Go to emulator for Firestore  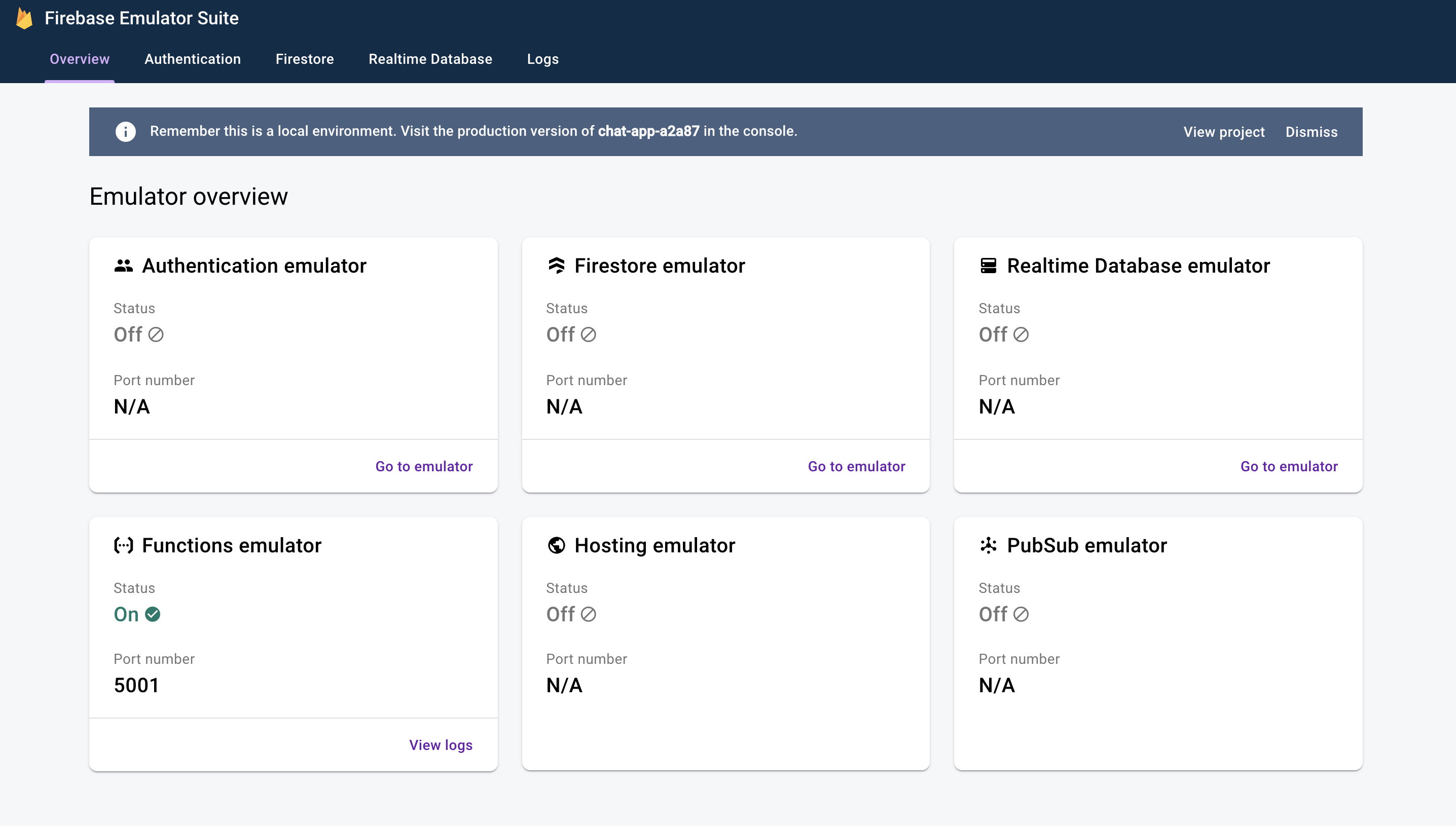click(856, 466)
